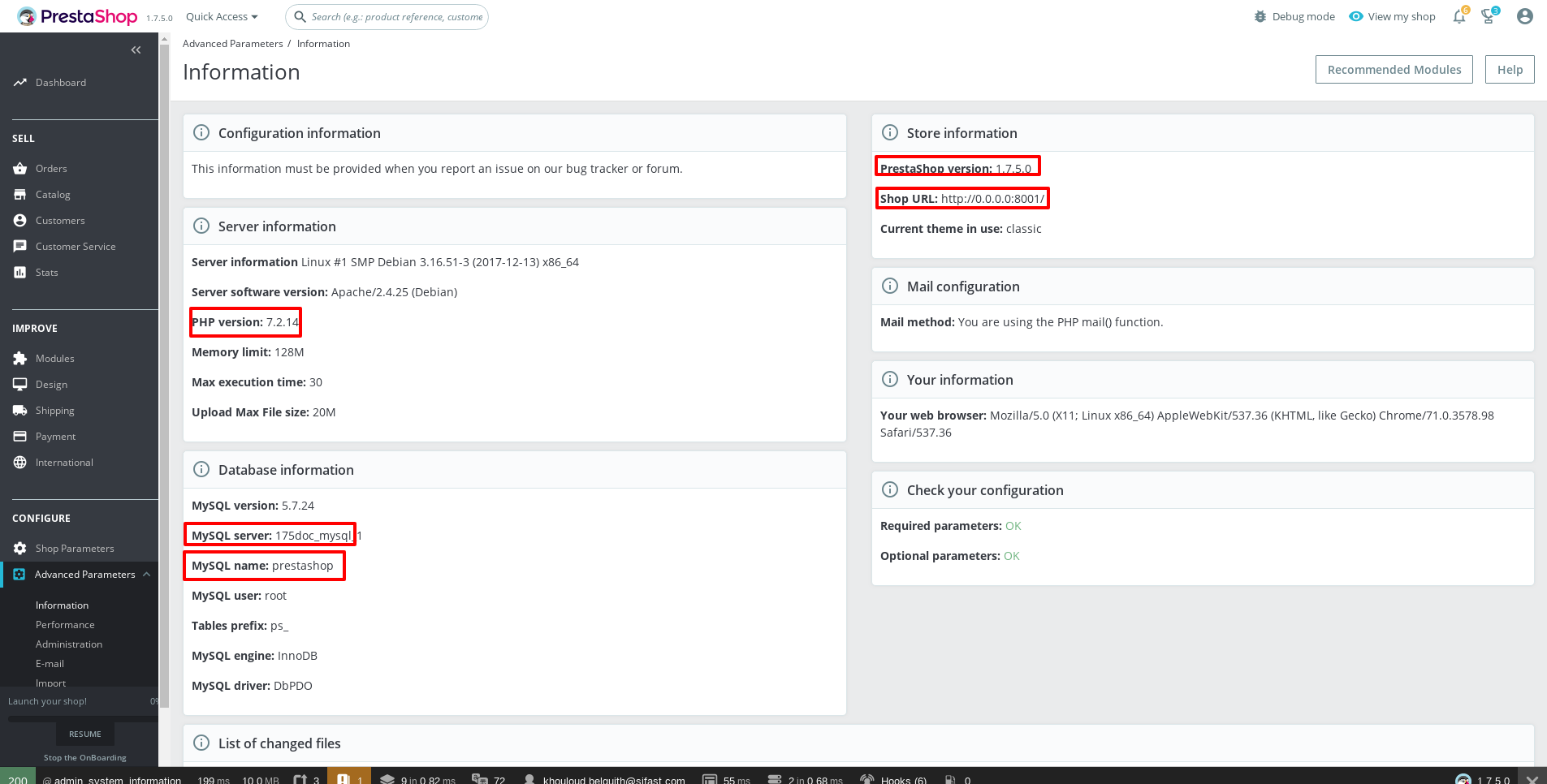Select Performance submenu item
The height and width of the screenshot is (784, 1547).
[x=65, y=625]
